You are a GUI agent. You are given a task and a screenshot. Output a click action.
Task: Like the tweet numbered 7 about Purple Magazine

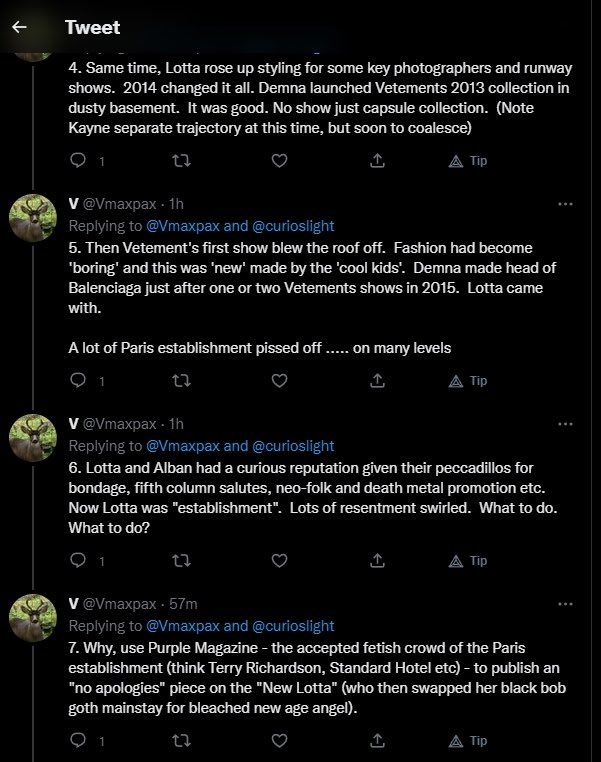[280, 741]
